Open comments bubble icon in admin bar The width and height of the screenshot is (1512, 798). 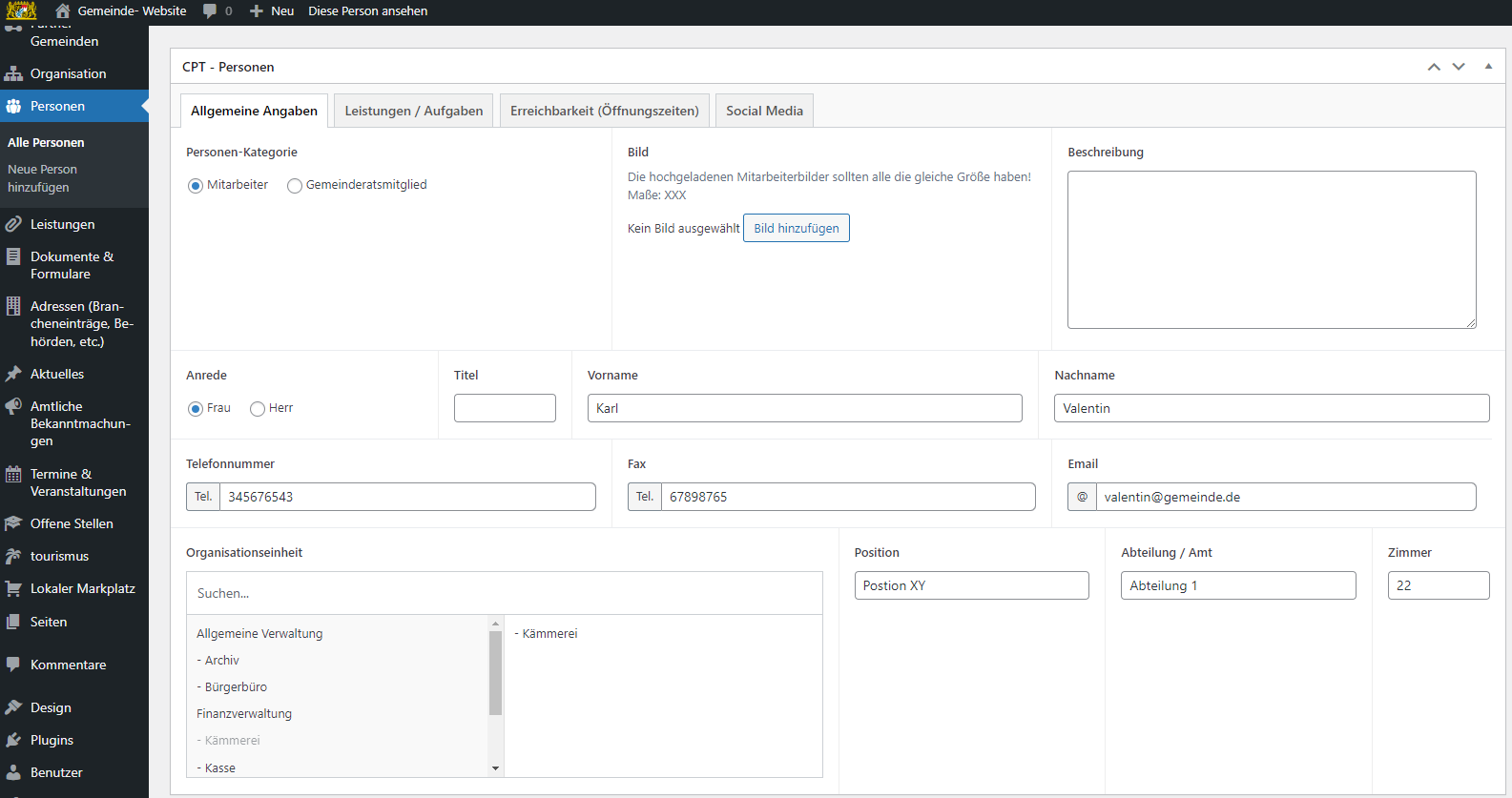point(209,11)
